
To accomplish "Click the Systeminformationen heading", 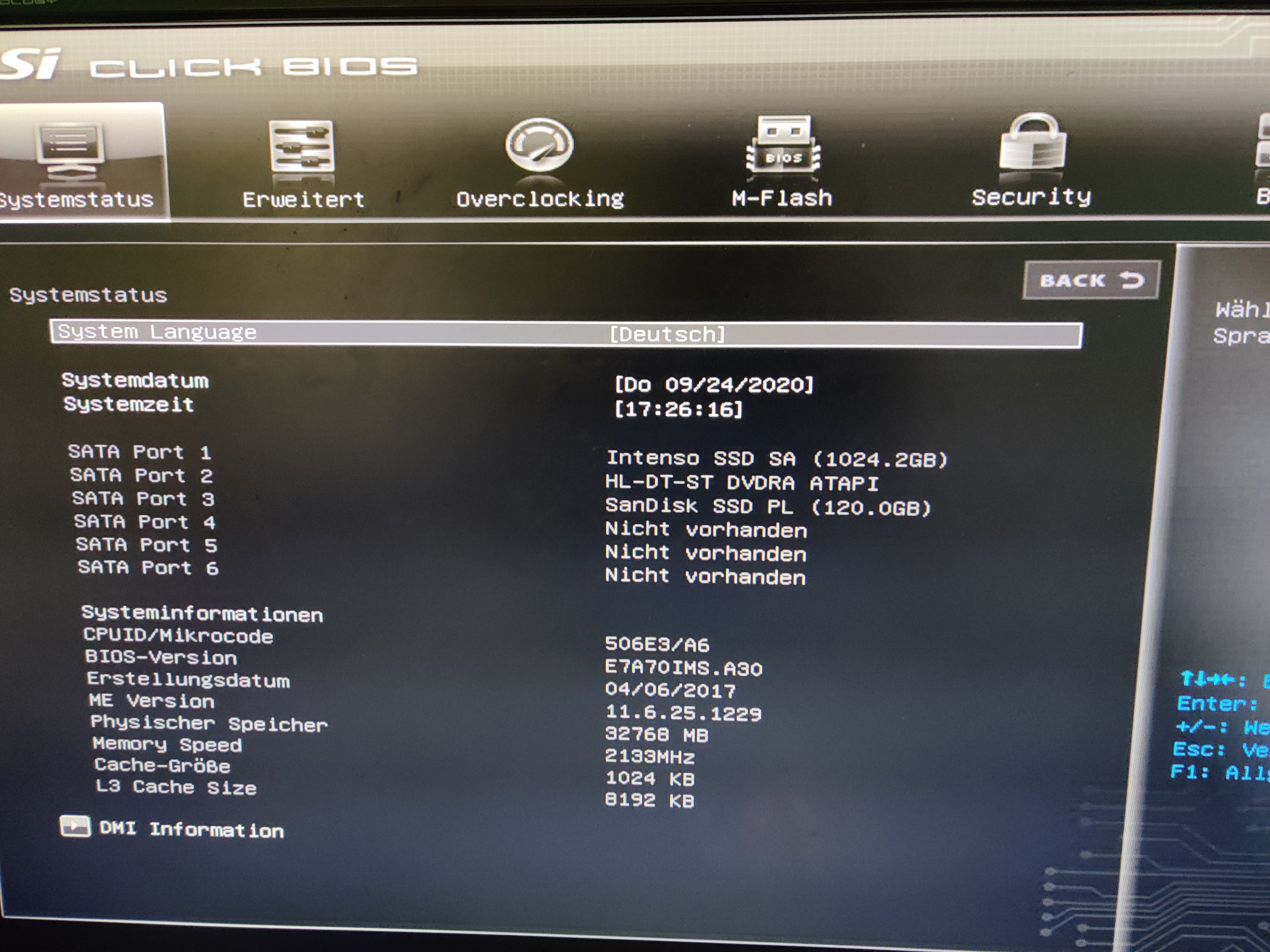I will 202,614.
